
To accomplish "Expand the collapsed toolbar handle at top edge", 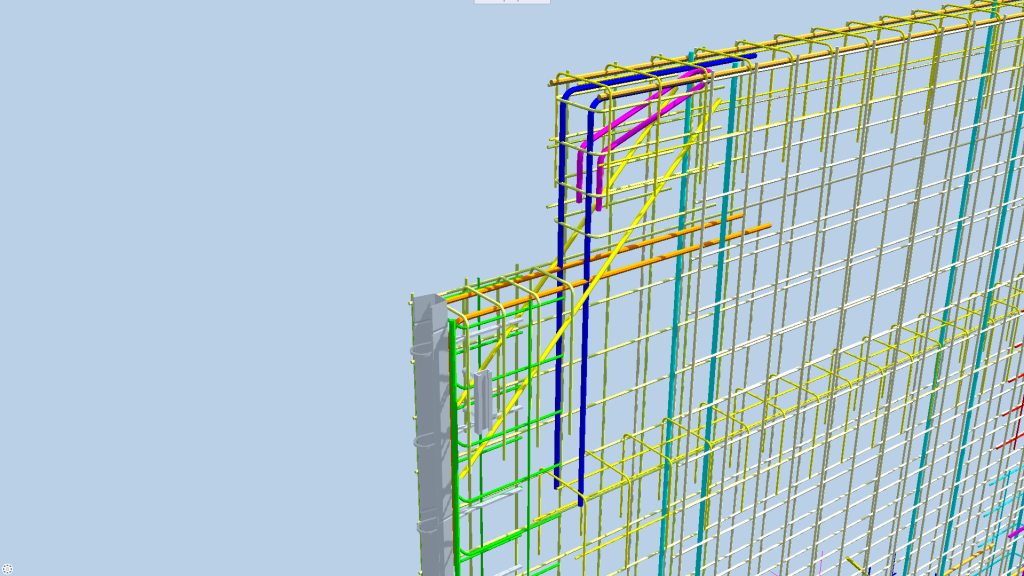I will [x=511, y=2].
